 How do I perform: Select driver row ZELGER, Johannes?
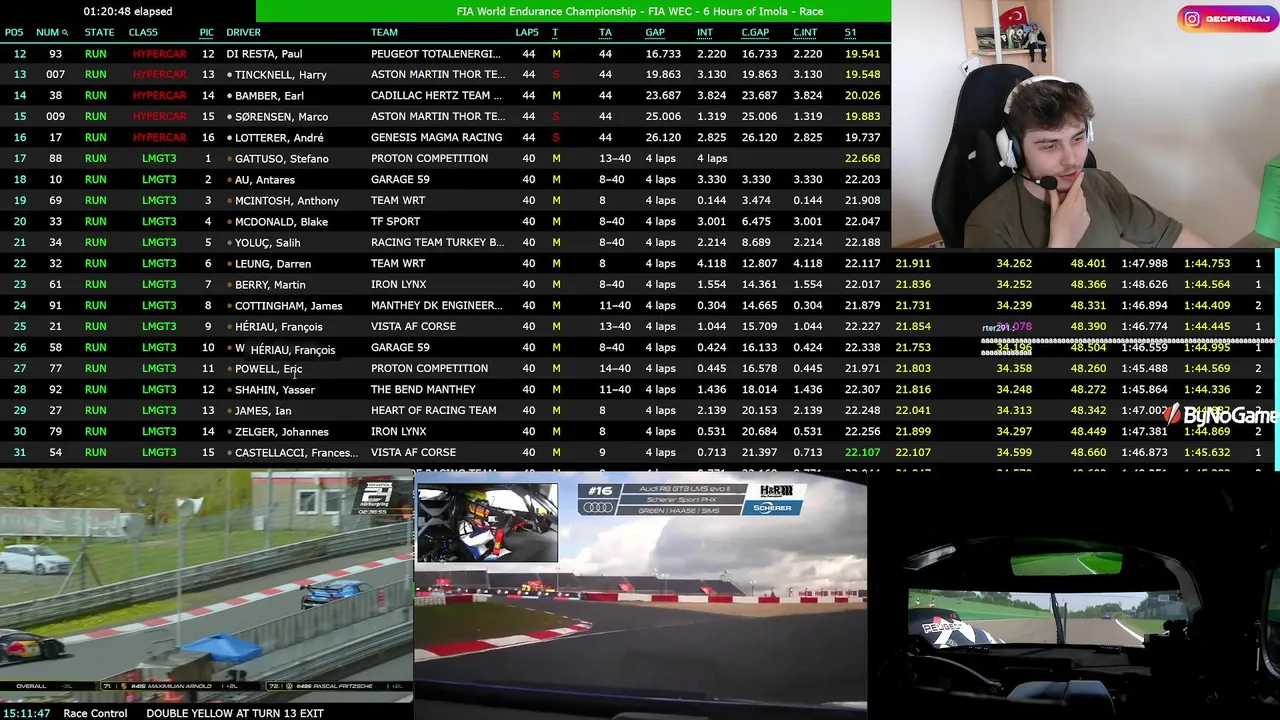(640, 432)
